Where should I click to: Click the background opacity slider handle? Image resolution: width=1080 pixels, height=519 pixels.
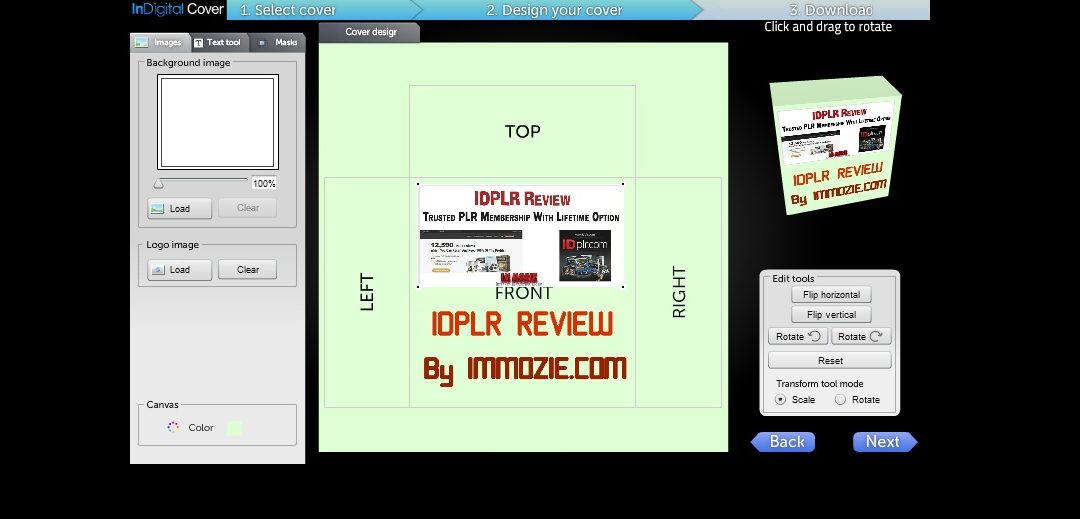pos(158,183)
